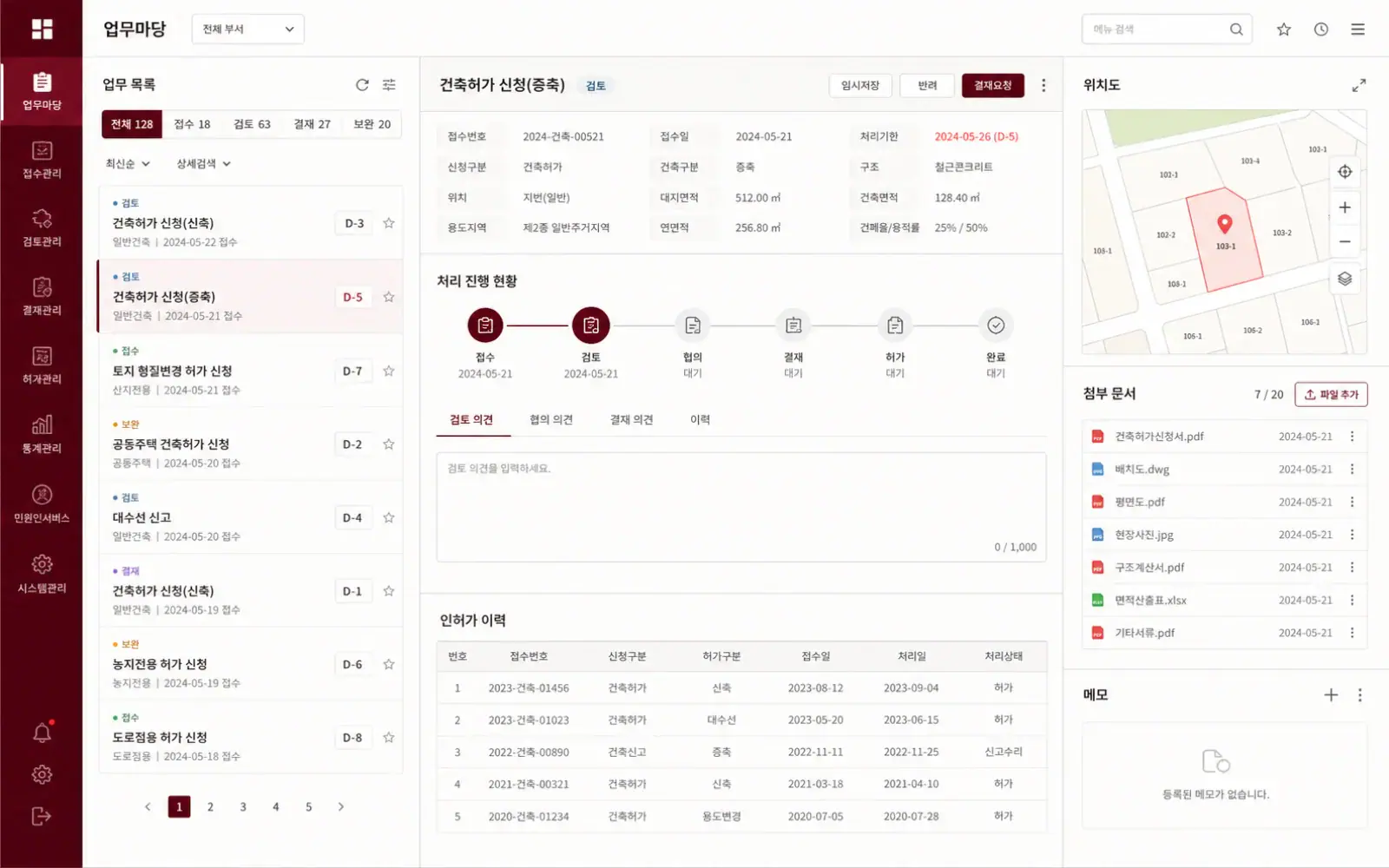Image resolution: width=1389 pixels, height=868 pixels.
Task: Open the 최신순 sort dropdown
Action: click(128, 163)
